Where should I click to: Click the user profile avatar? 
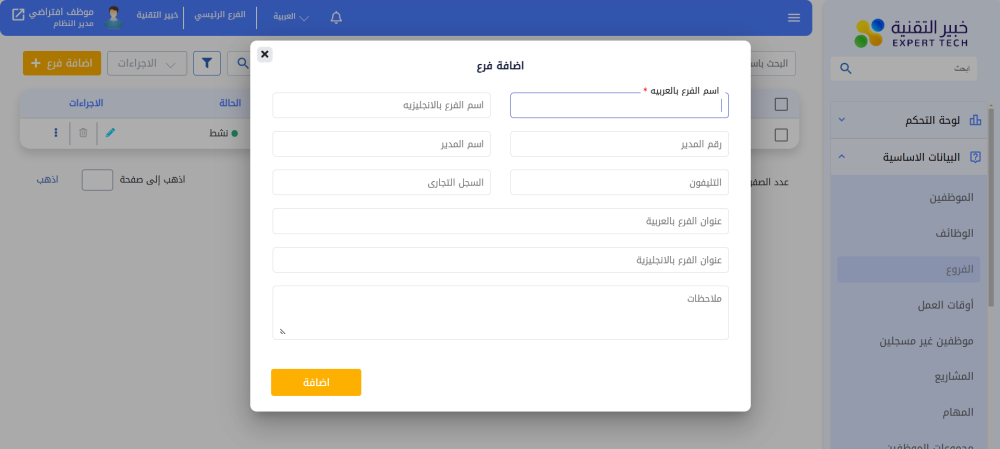tap(114, 17)
